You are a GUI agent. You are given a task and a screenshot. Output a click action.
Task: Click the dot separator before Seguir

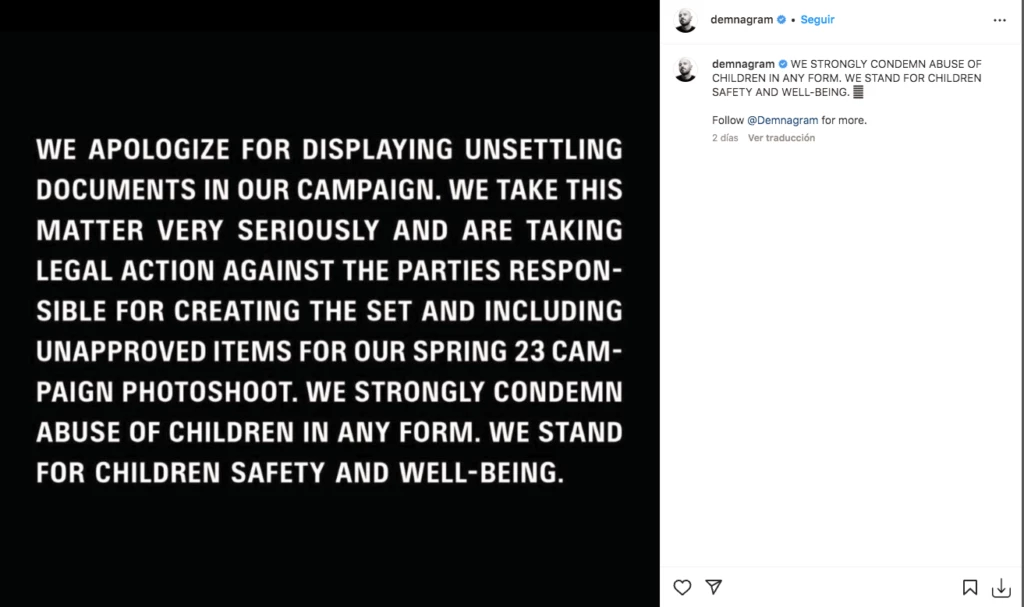coord(793,20)
